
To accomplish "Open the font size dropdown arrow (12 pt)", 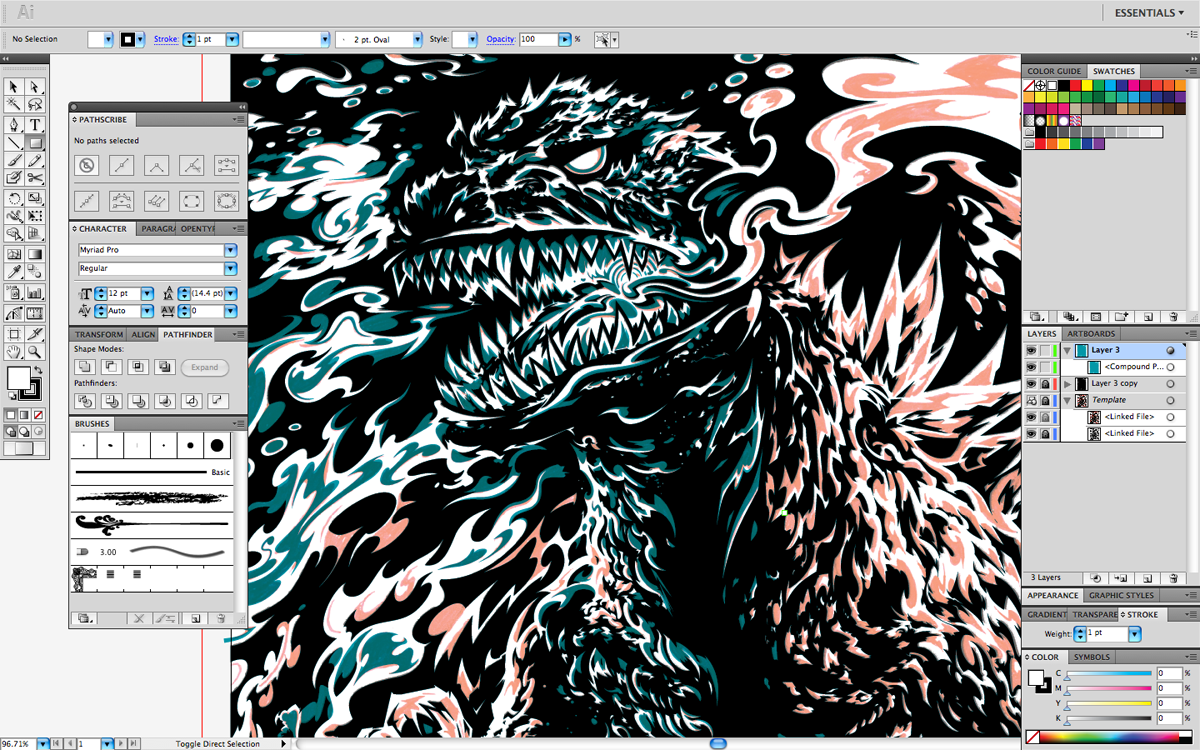I will 147,294.
